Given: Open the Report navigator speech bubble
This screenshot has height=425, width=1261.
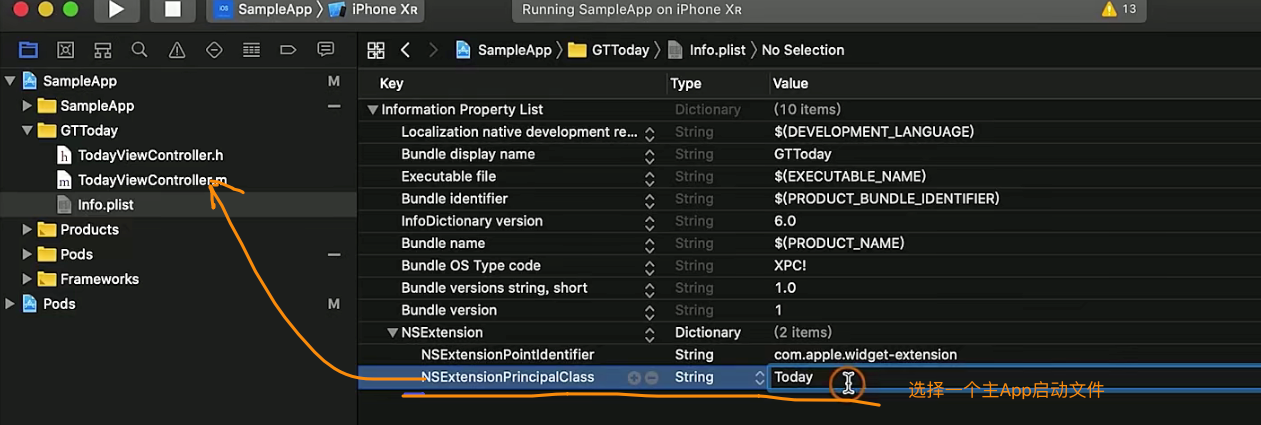Looking at the screenshot, I should click(325, 50).
